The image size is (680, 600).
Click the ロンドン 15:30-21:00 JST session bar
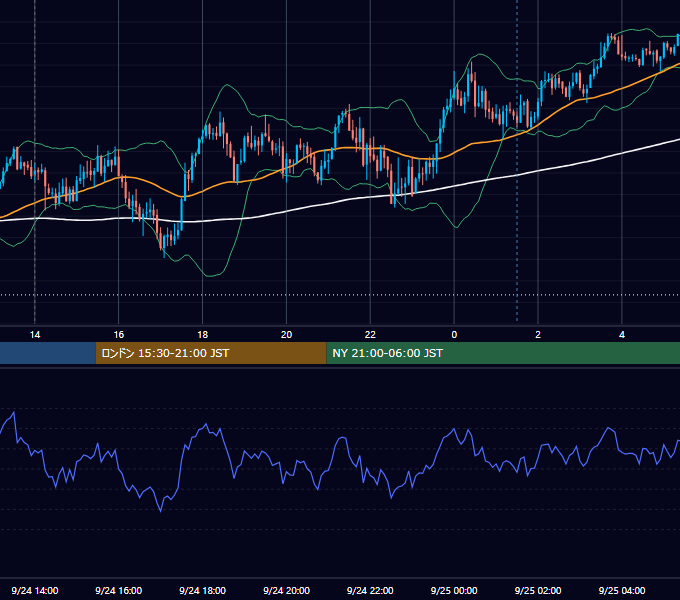tap(211, 353)
